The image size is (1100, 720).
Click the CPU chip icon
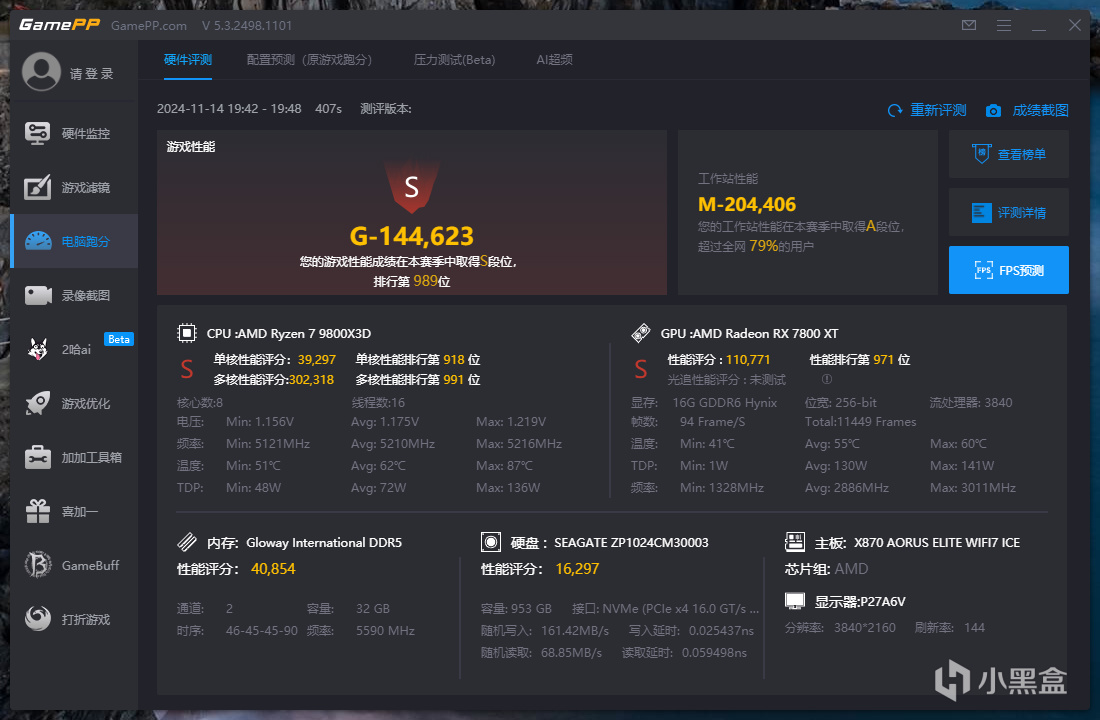(x=187, y=333)
